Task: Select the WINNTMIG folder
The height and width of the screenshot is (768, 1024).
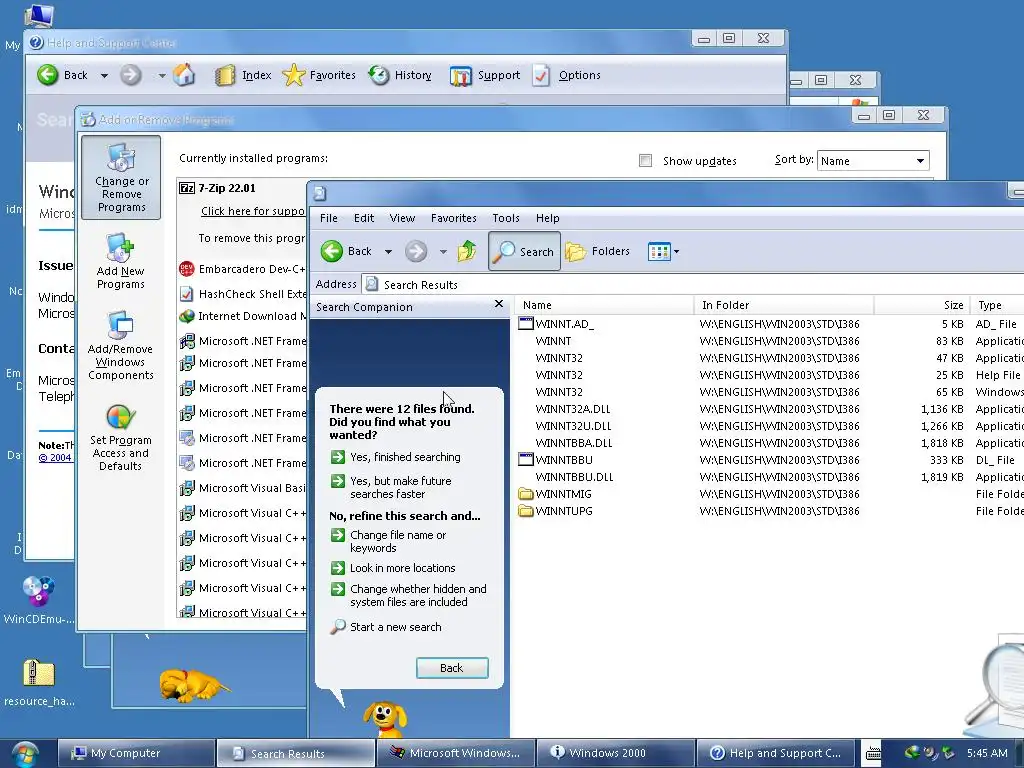Action: (556, 494)
